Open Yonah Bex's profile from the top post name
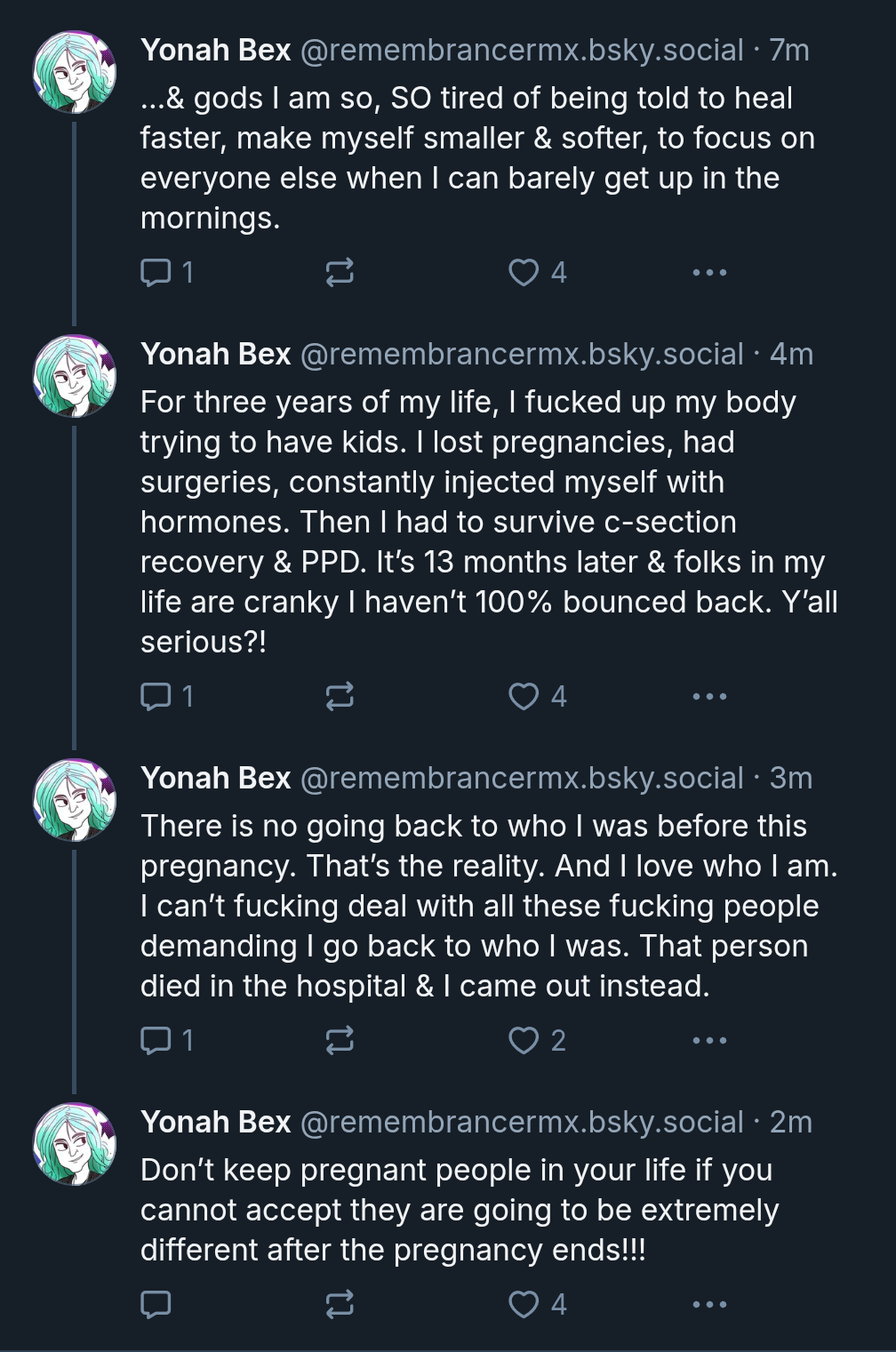Viewport: 896px width, 1352px height. click(215, 51)
